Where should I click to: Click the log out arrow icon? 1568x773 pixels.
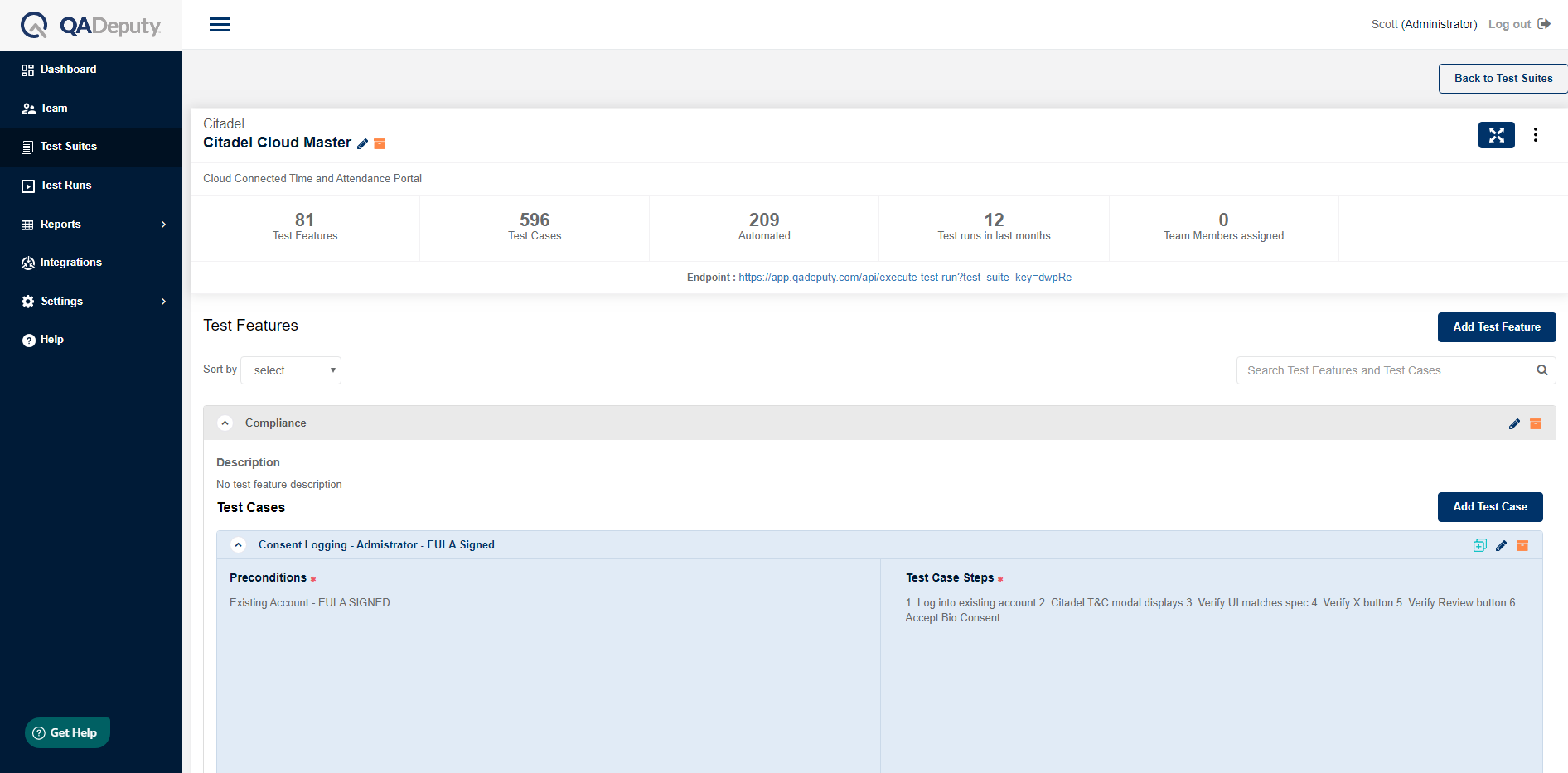[x=1544, y=24]
